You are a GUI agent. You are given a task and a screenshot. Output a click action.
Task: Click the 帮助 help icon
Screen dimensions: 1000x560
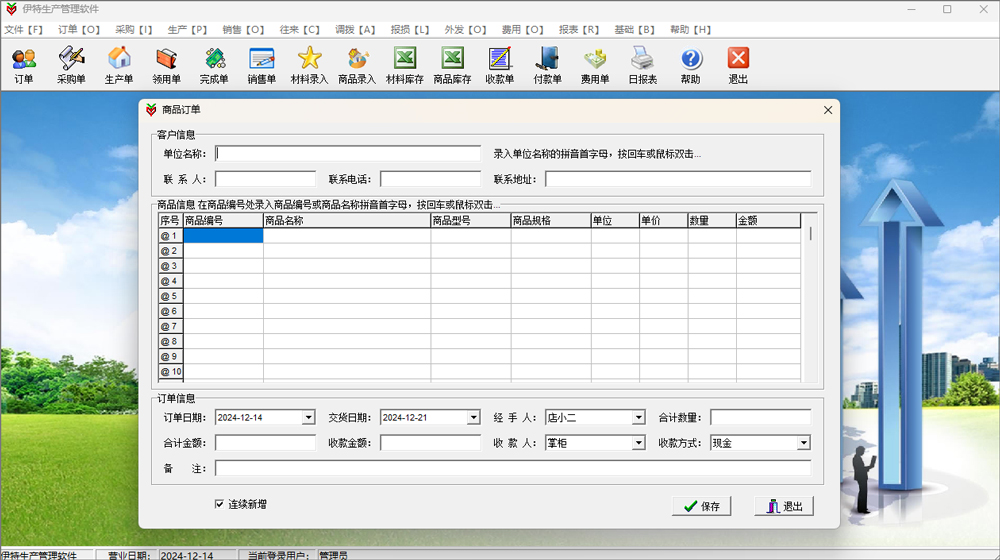pyautogui.click(x=691, y=65)
